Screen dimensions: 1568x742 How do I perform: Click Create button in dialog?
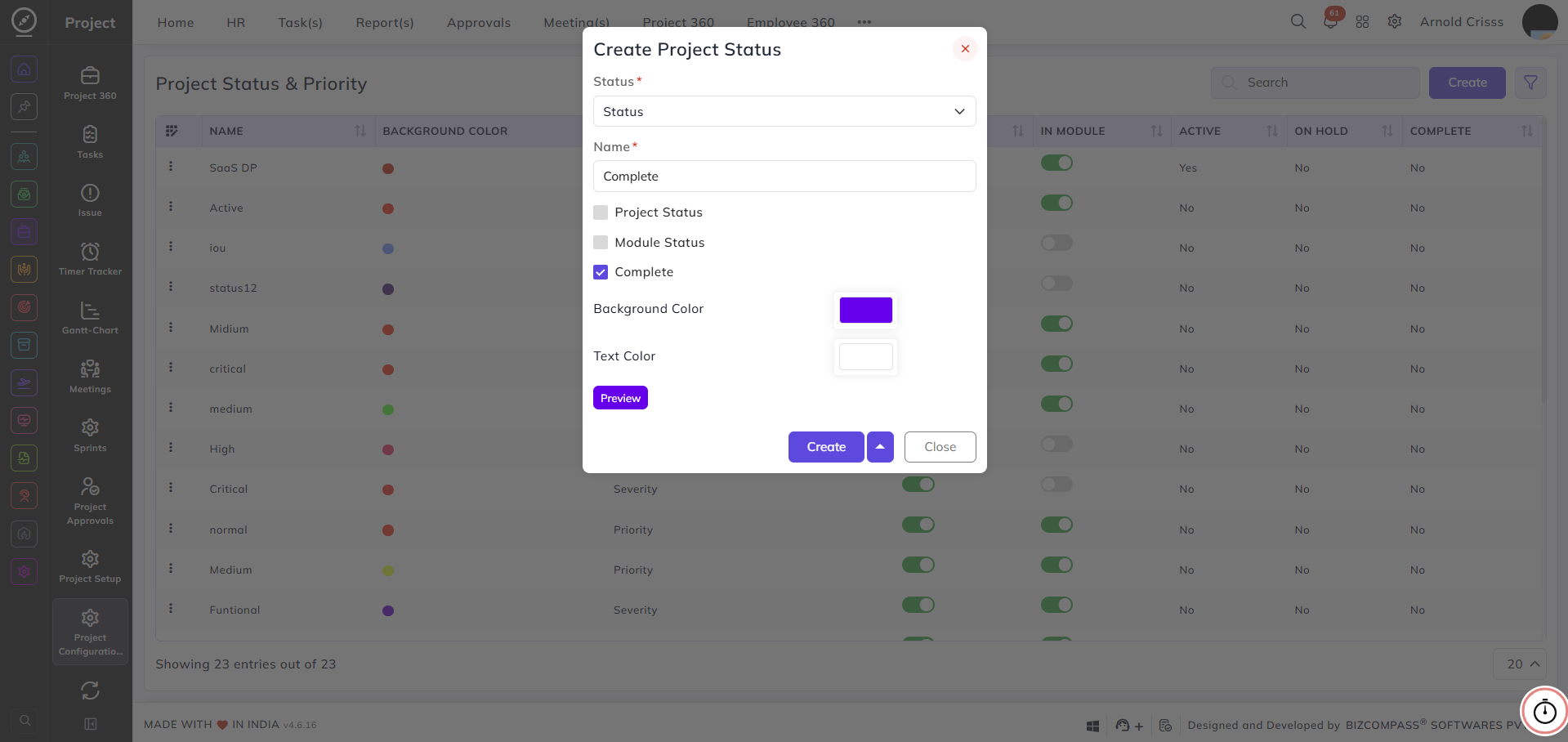[826, 447]
